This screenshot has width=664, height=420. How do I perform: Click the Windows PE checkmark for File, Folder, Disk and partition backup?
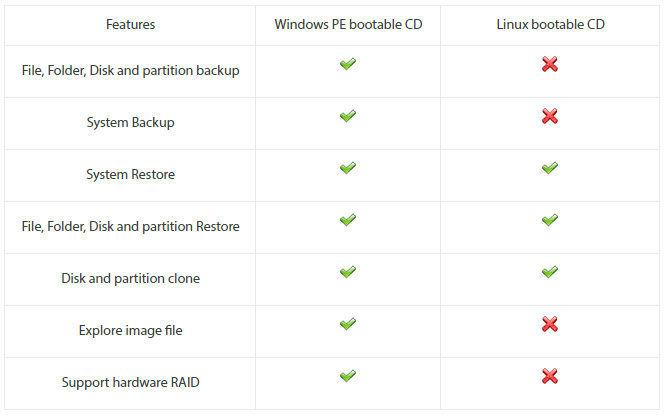(348, 64)
